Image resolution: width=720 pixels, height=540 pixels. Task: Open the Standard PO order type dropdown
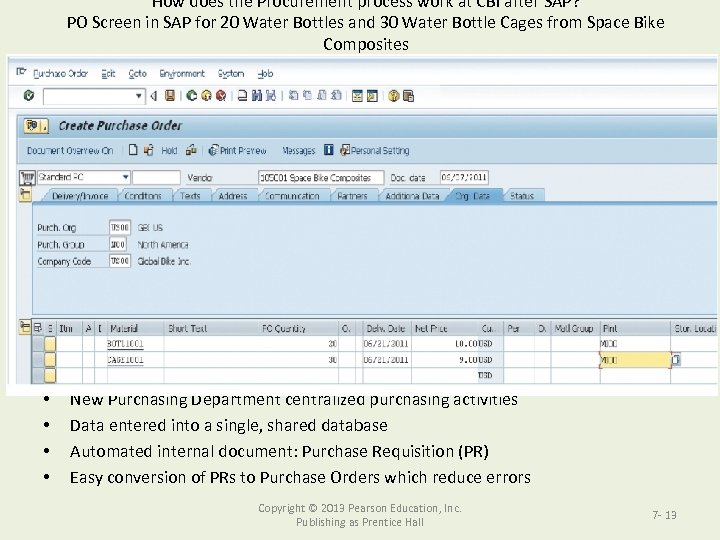pyautogui.click(x=125, y=177)
